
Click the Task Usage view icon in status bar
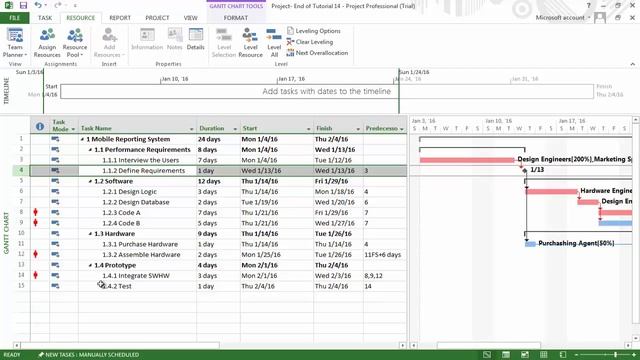[x=506, y=355]
